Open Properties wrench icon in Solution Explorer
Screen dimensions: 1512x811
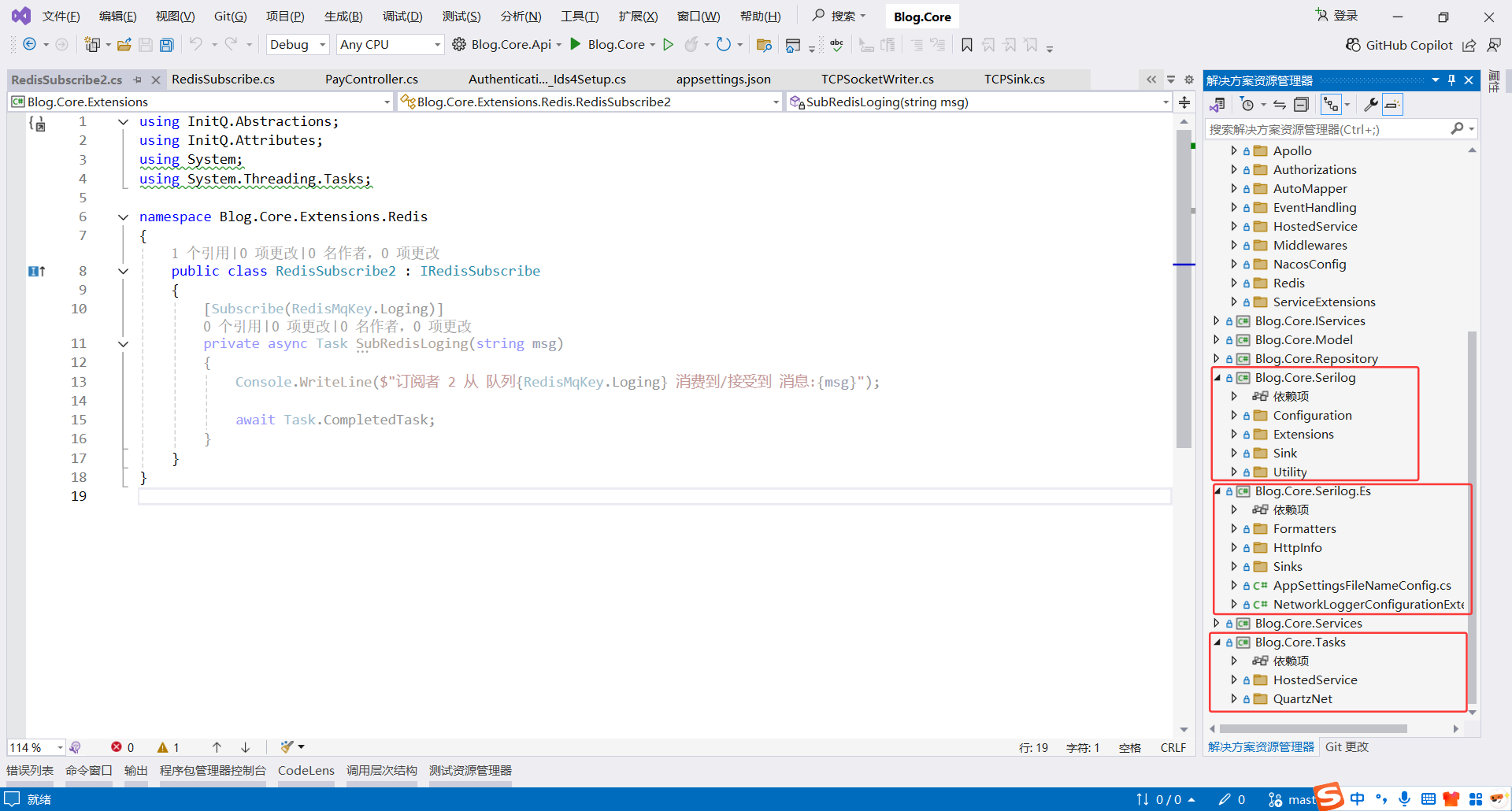(1370, 105)
